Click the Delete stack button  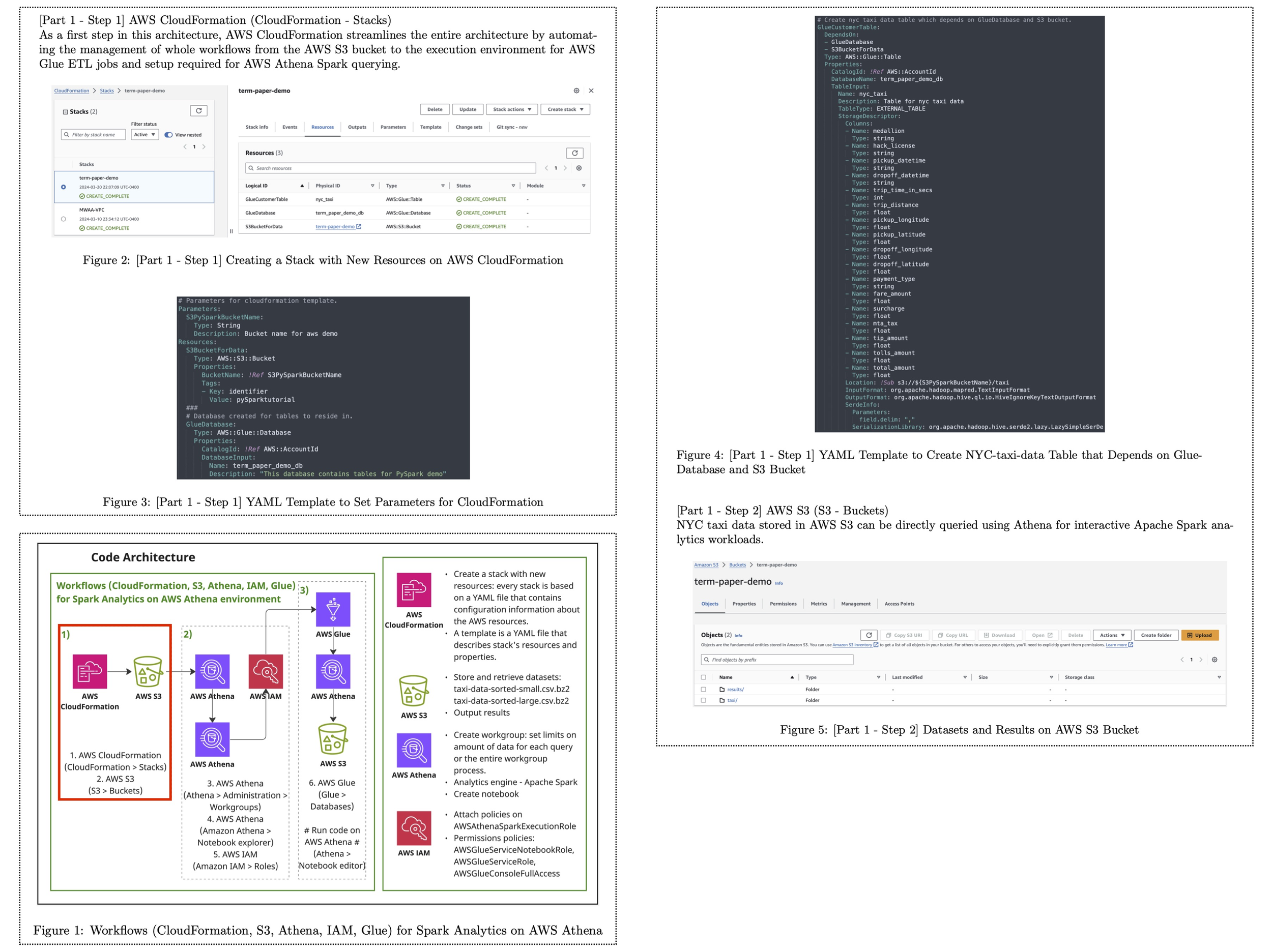pos(435,109)
